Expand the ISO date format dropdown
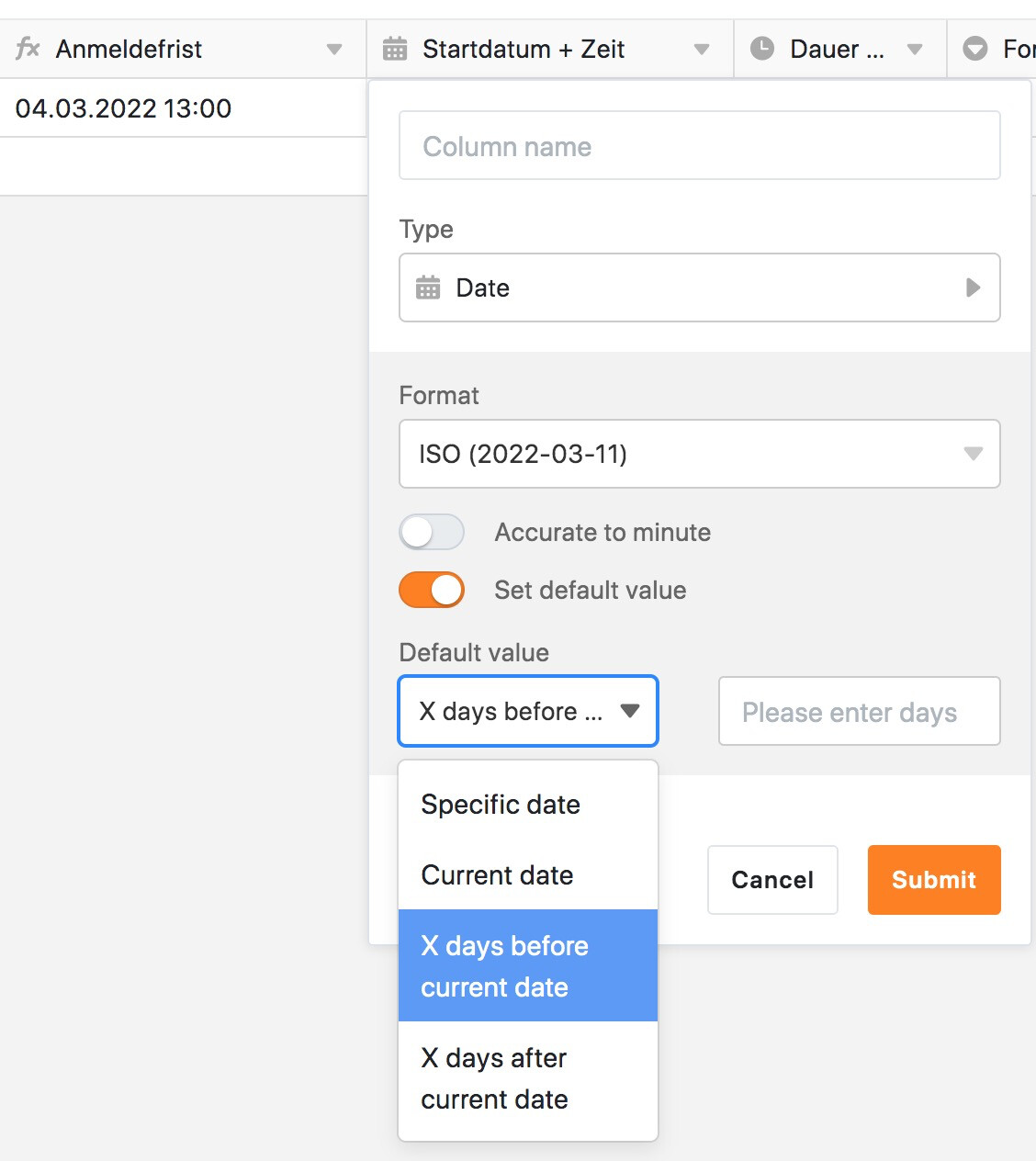This screenshot has height=1161, width=1036. 973,454
